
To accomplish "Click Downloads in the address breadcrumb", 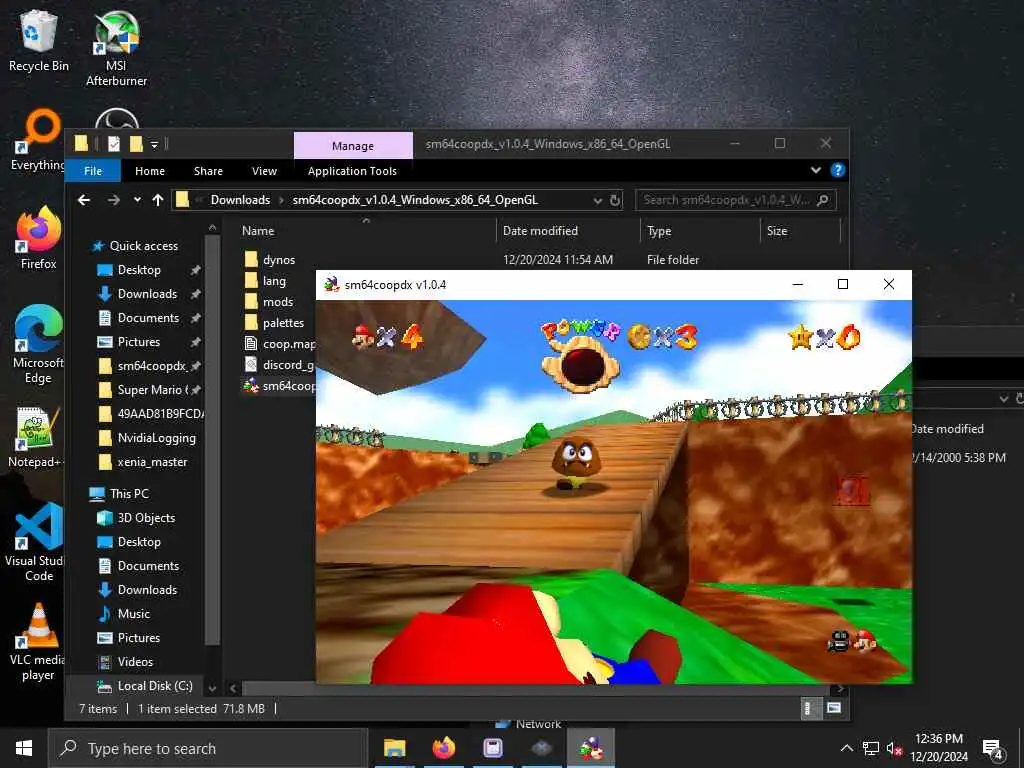I will (x=240, y=200).
